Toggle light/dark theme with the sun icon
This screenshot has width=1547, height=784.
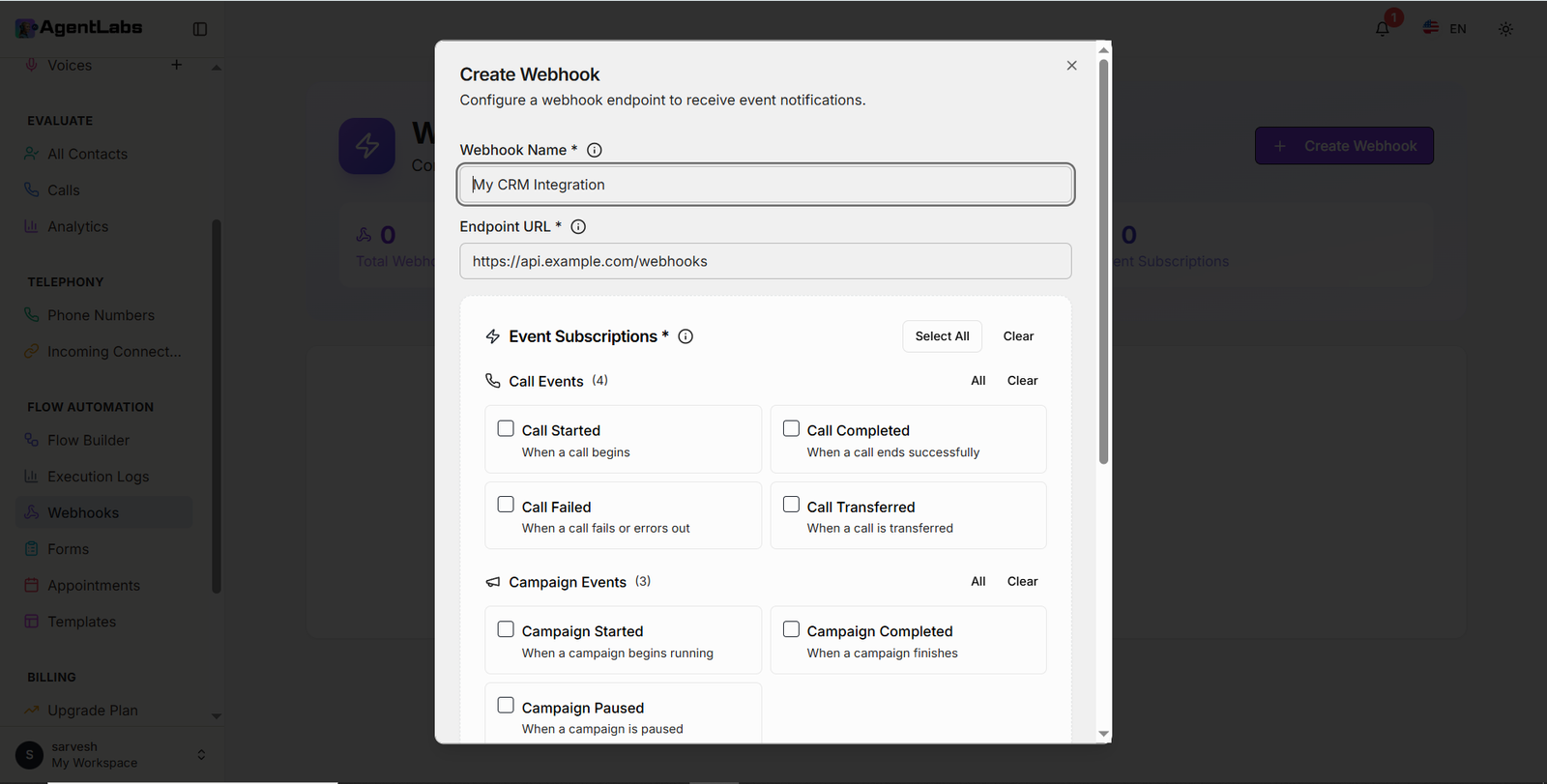point(1504,29)
